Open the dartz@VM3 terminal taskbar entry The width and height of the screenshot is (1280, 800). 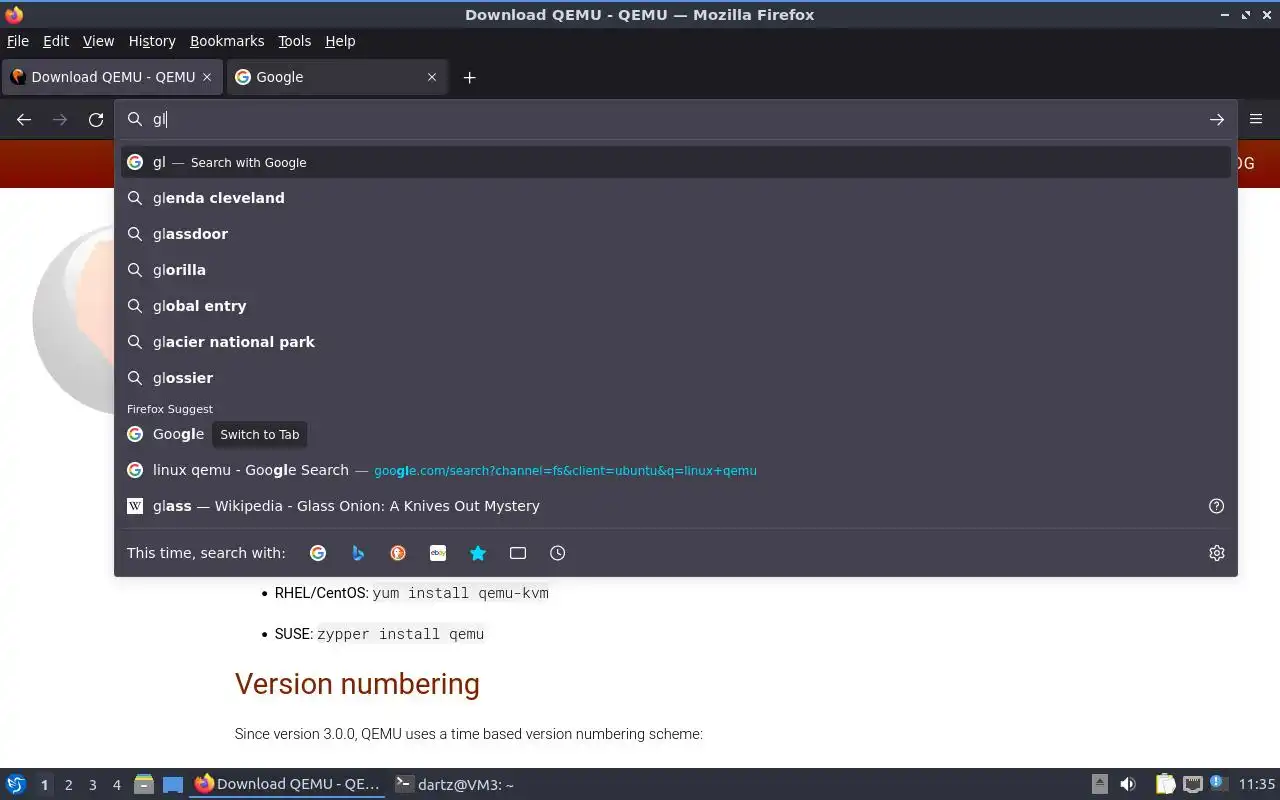click(454, 785)
